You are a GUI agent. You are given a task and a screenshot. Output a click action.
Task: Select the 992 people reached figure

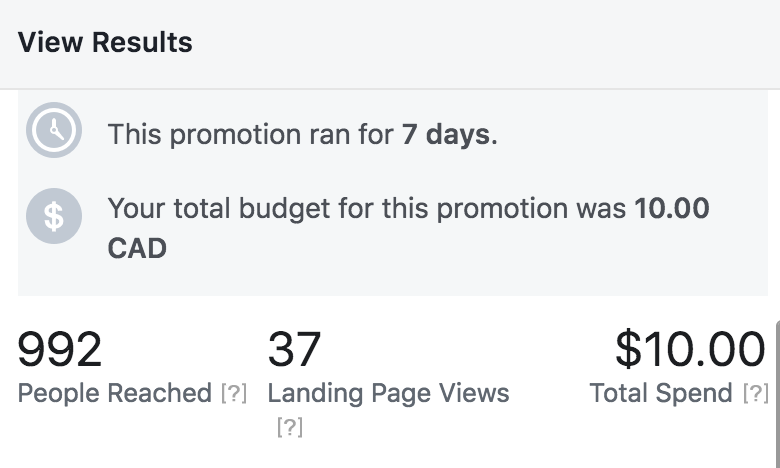[x=60, y=349]
